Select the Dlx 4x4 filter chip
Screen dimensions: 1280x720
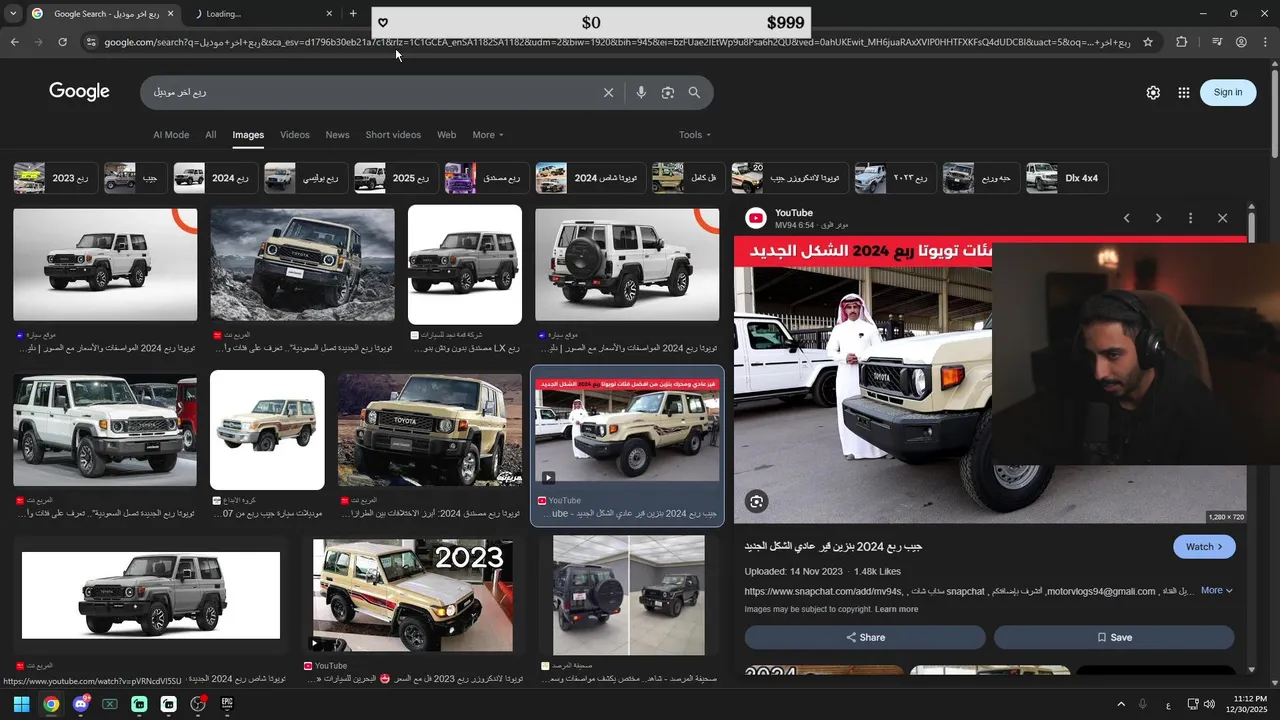click(x=1066, y=178)
